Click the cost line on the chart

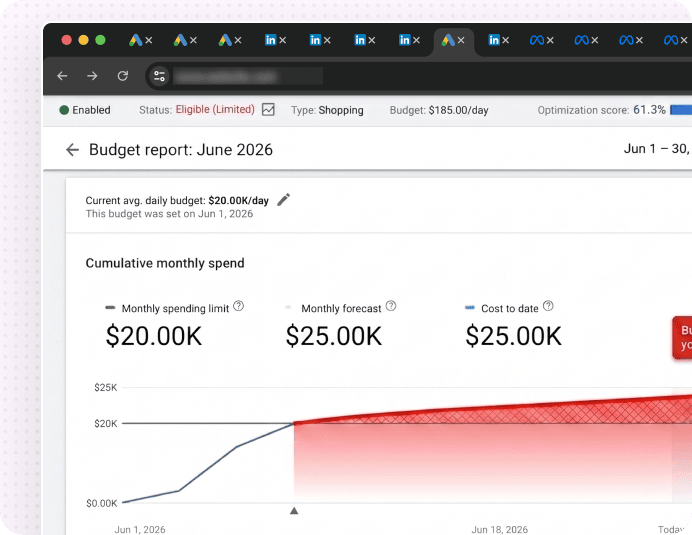coord(207,469)
